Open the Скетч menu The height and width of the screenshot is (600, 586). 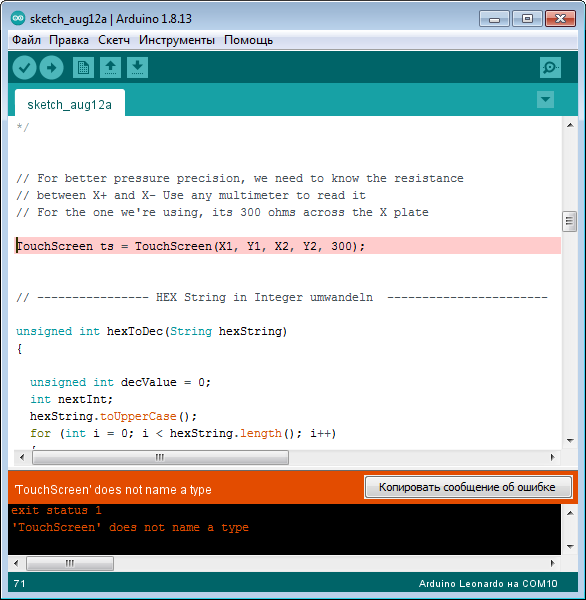click(114, 40)
